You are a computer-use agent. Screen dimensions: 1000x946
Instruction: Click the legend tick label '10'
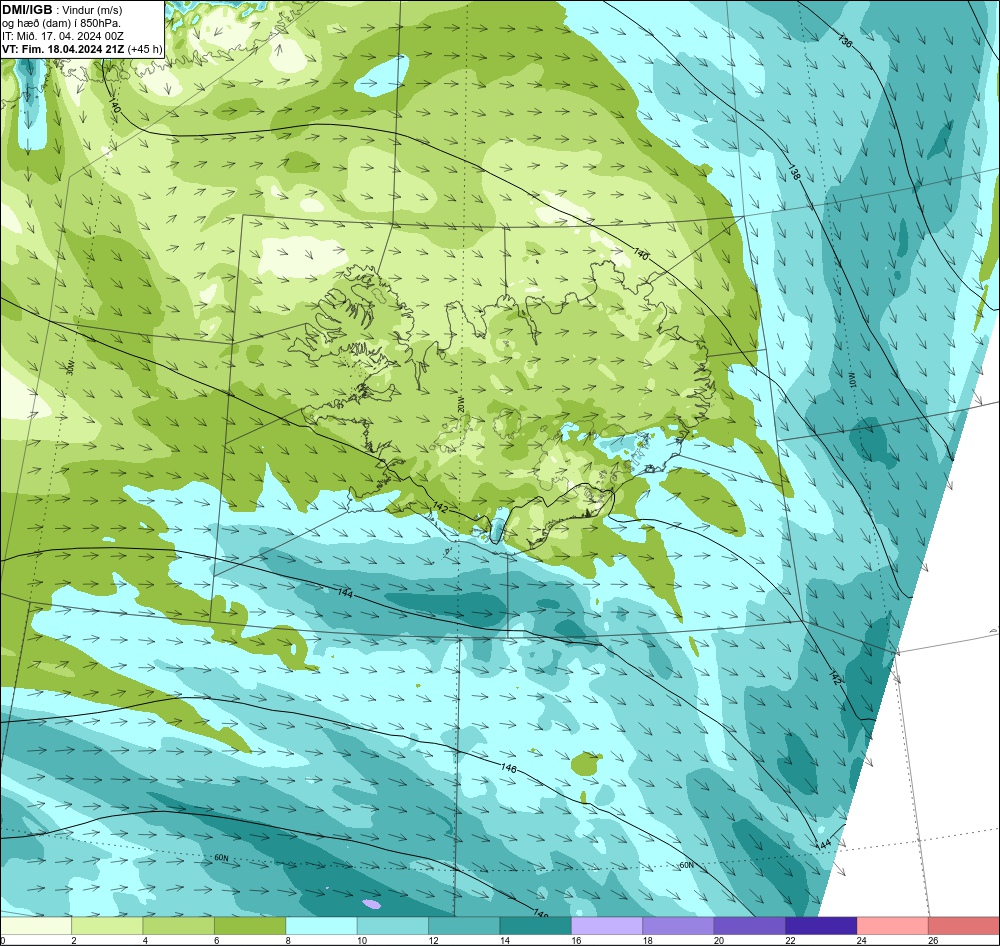tap(362, 940)
